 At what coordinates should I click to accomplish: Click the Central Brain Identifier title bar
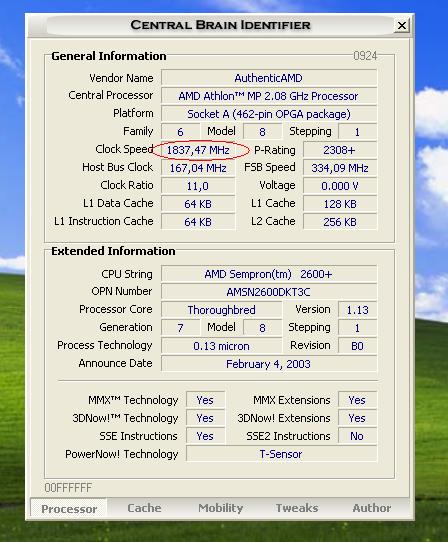(x=220, y=25)
